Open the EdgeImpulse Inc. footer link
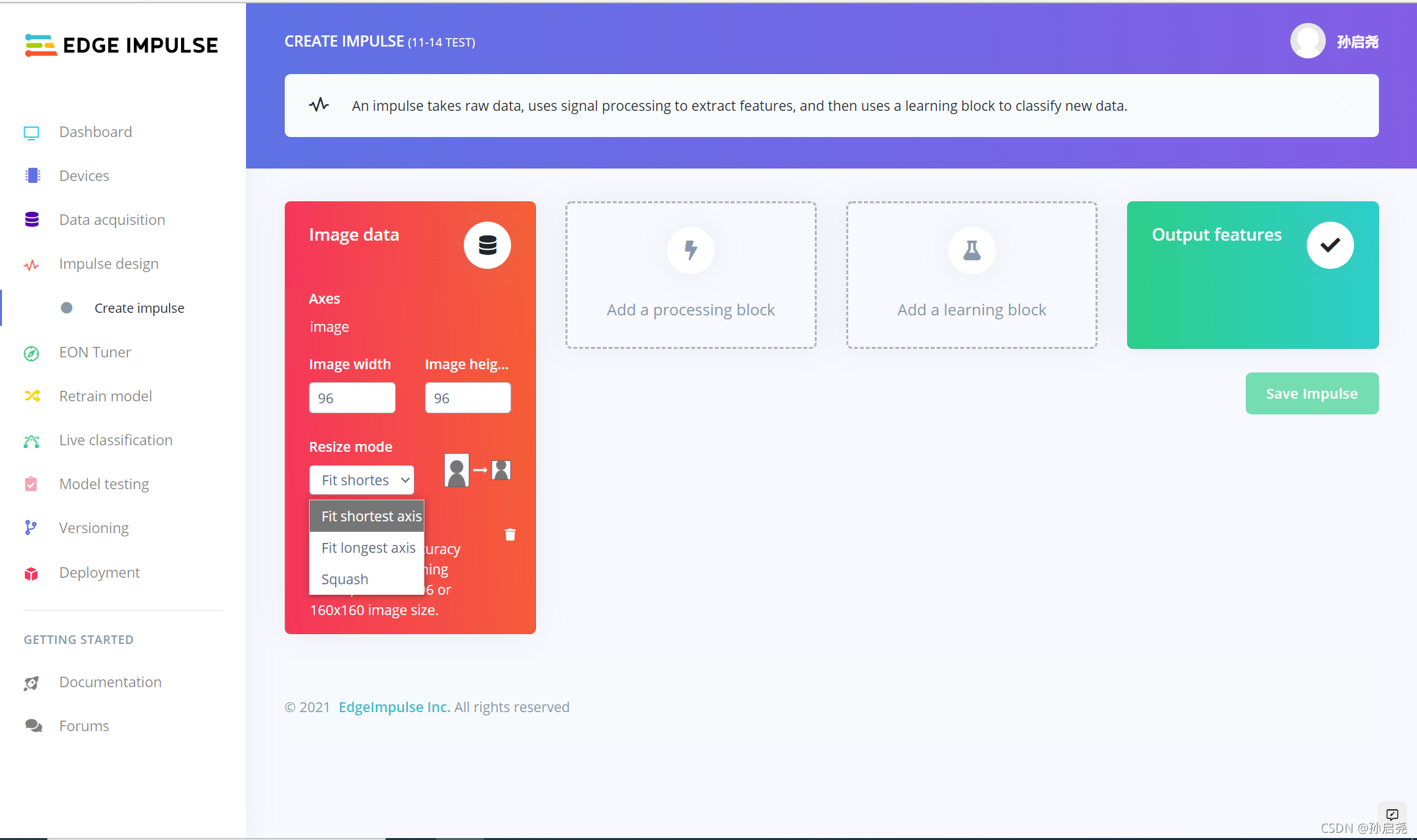 pos(394,707)
